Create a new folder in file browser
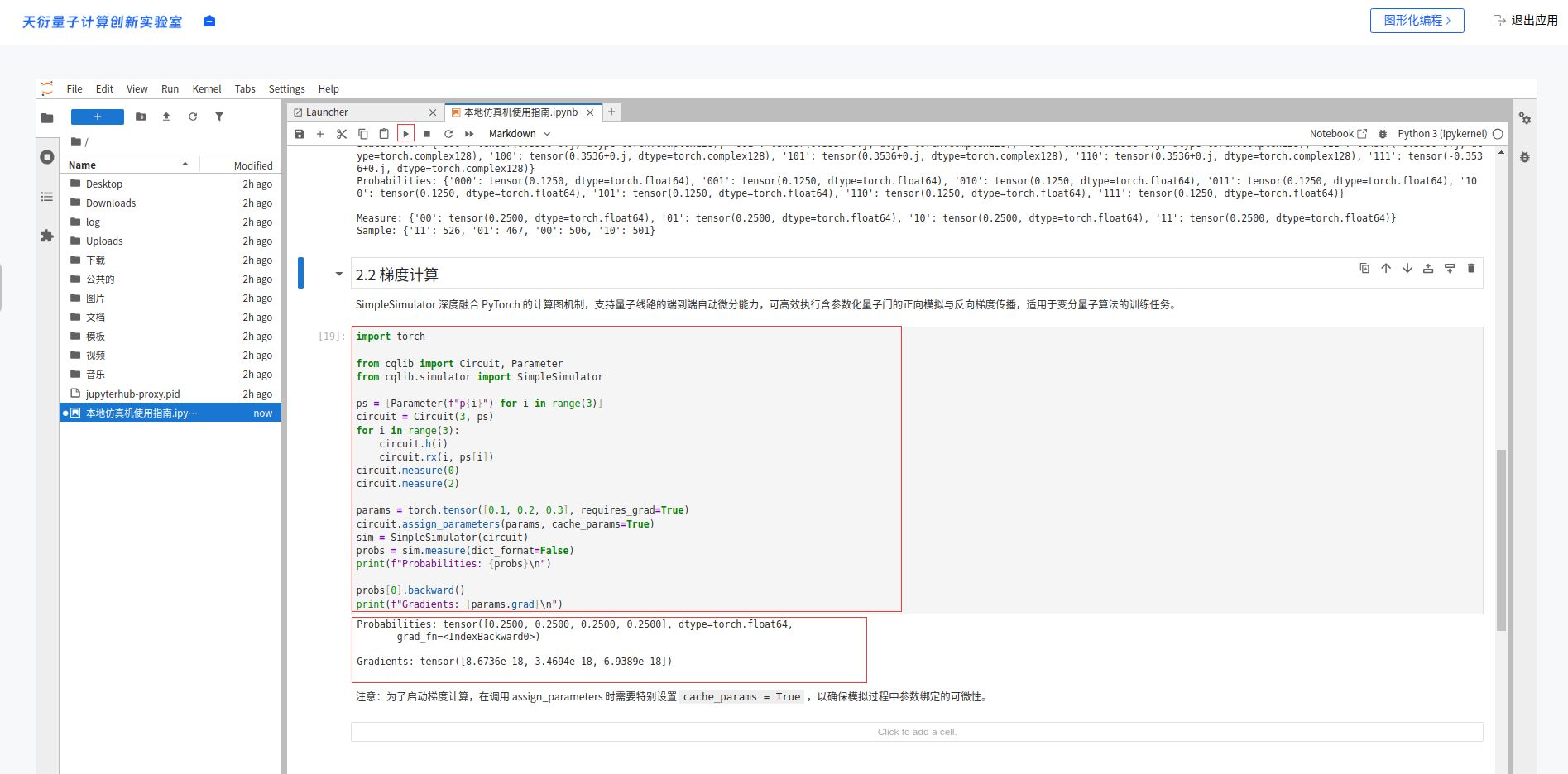 pos(141,117)
